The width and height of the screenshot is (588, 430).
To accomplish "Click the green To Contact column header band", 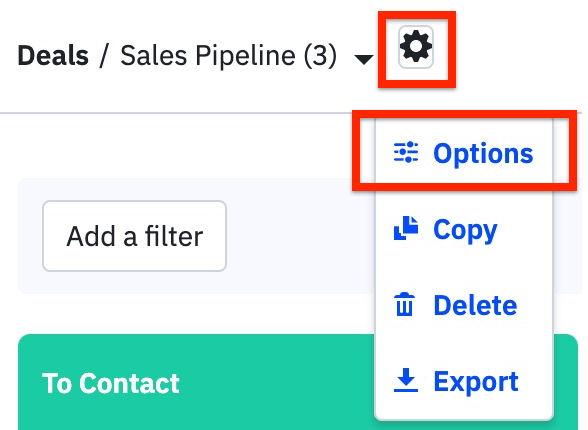I will point(196,382).
